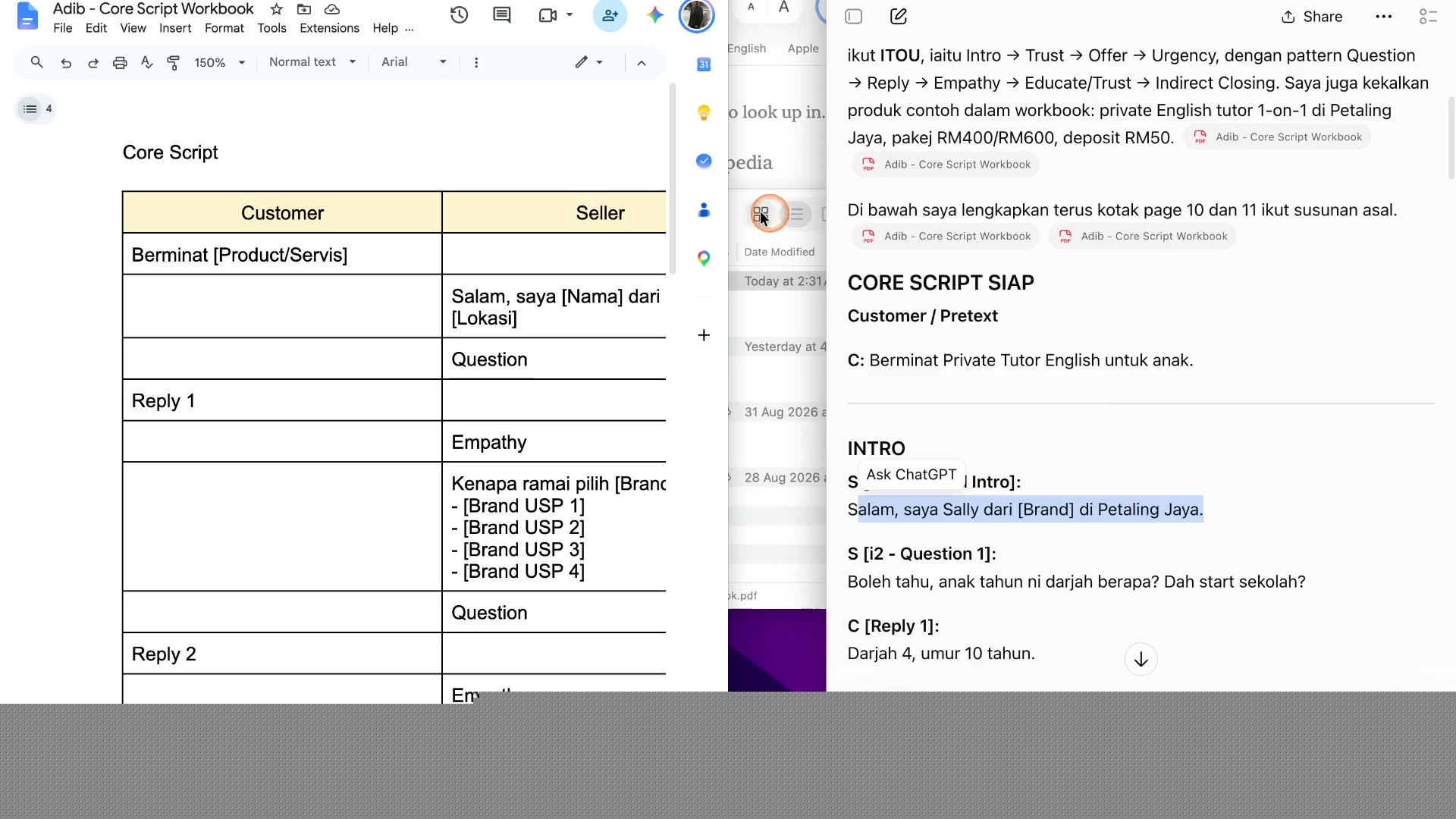Open Contacts side panel icon
This screenshot has height=819, width=1456.
704,210
